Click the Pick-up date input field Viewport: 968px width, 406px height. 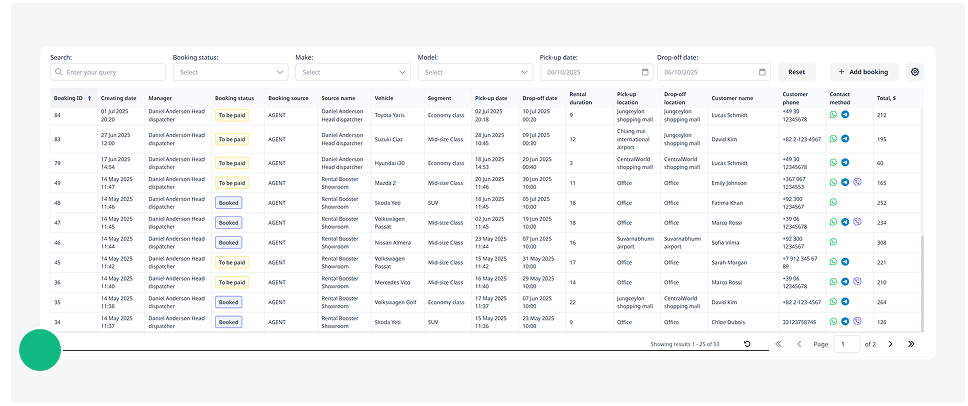pyautogui.click(x=596, y=72)
